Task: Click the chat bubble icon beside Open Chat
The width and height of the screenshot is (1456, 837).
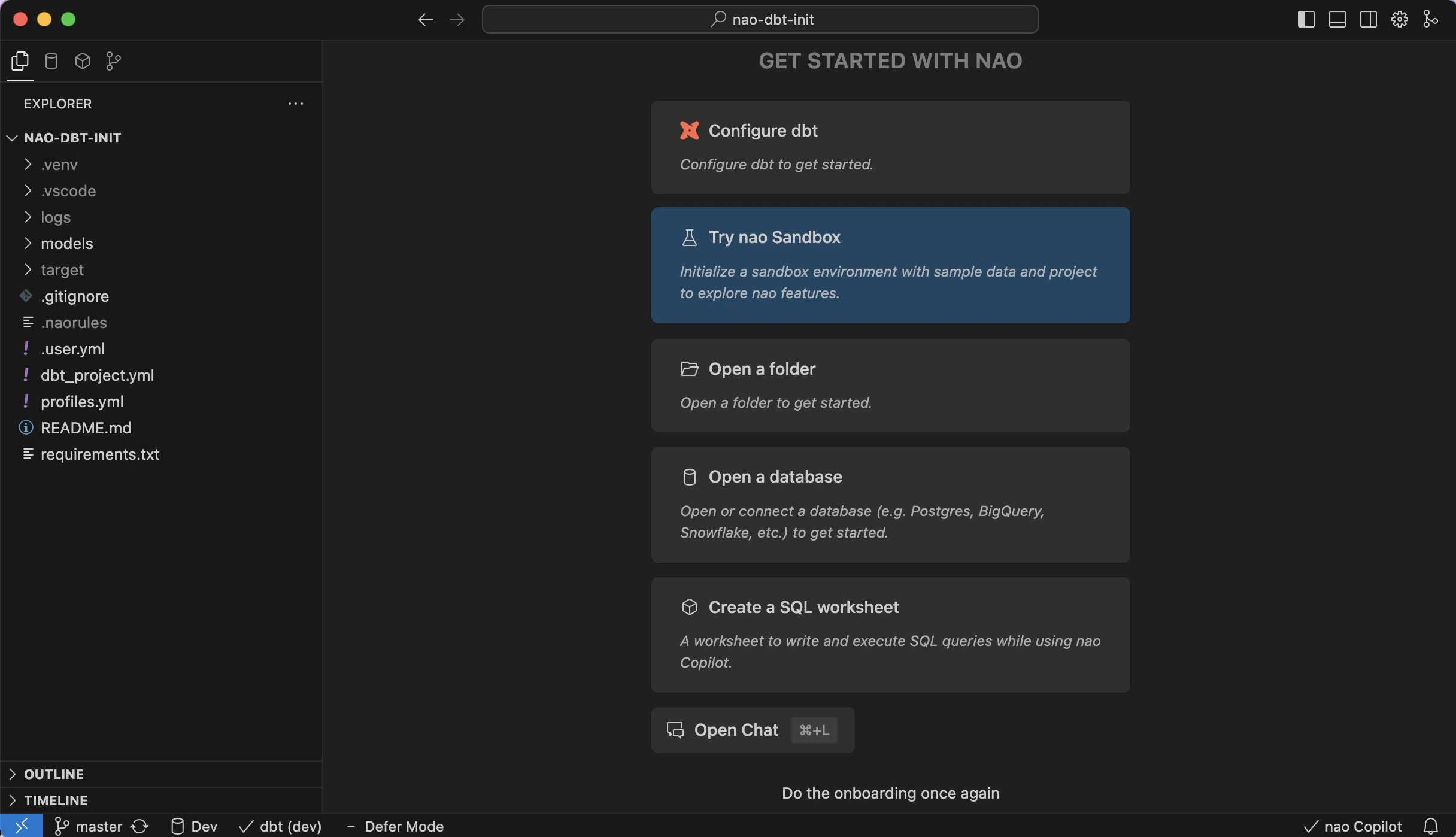Action: click(675, 730)
